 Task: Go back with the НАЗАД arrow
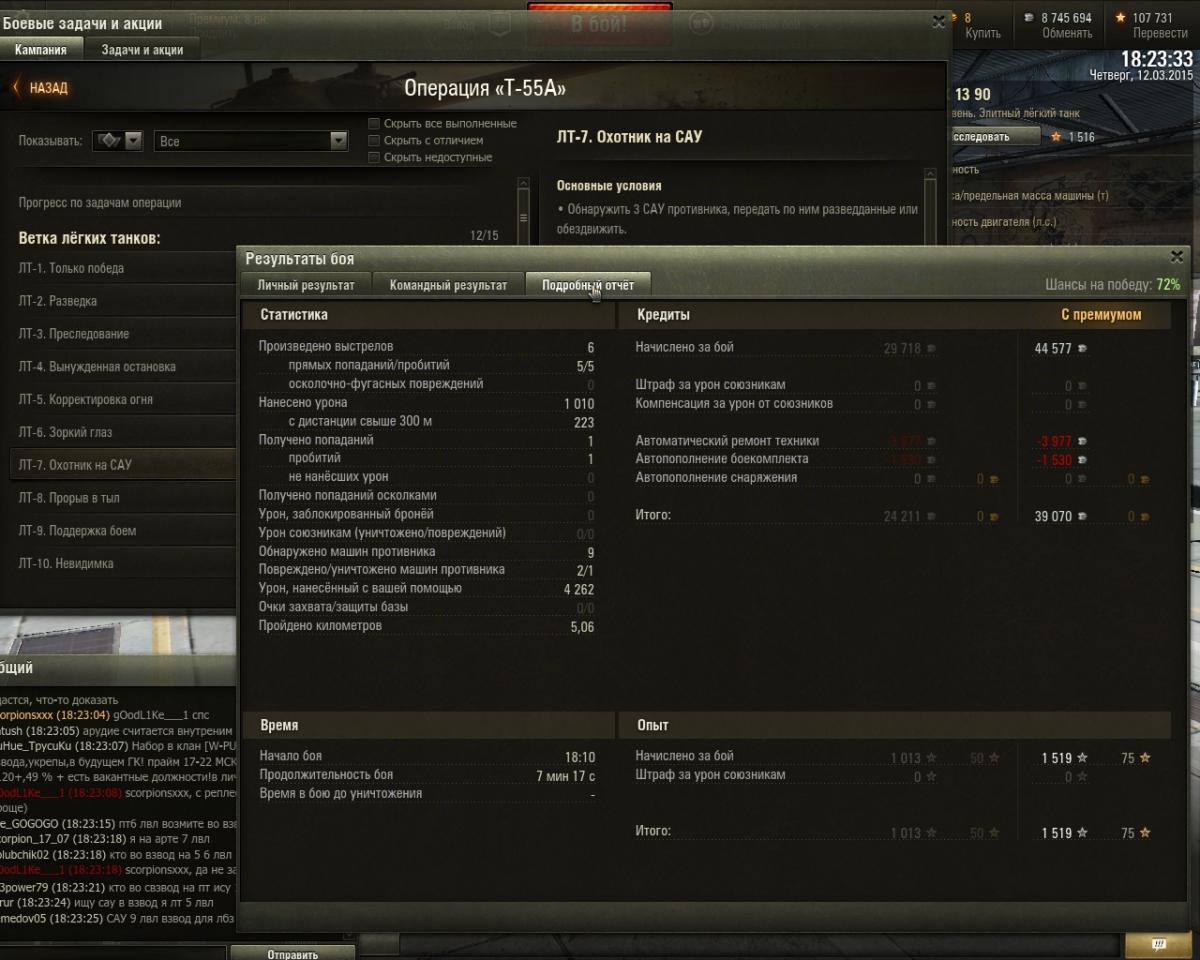[x=15, y=88]
